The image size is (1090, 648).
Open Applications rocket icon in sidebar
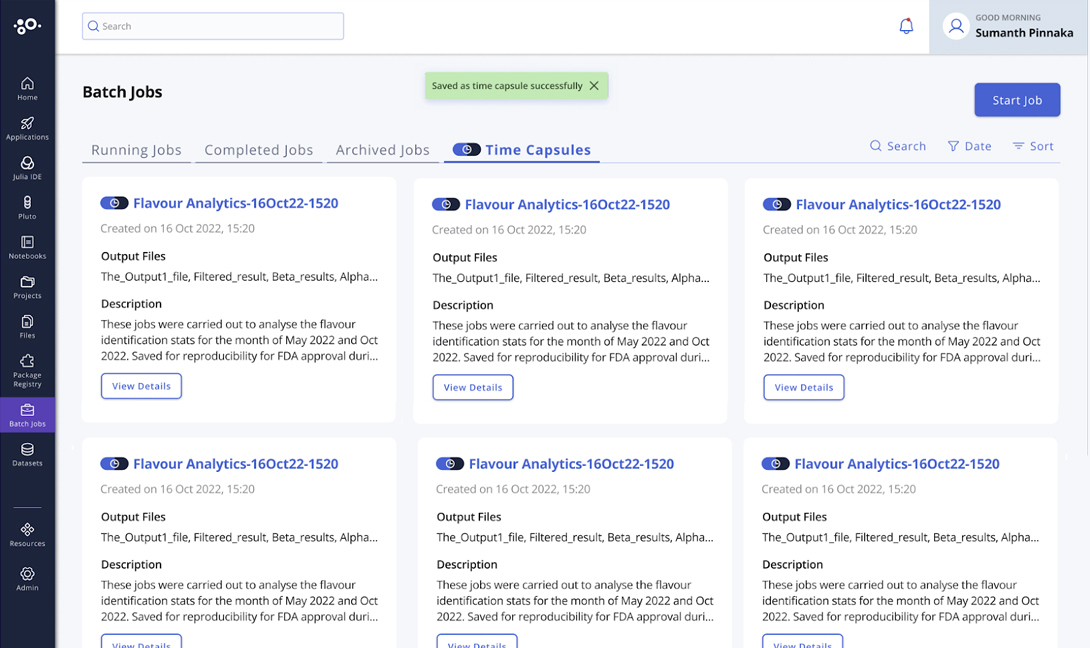click(27, 128)
